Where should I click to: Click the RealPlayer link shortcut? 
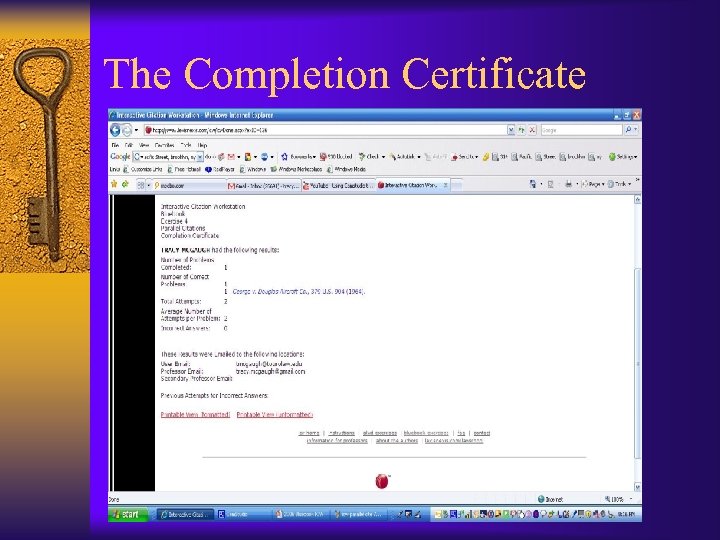coord(220,169)
